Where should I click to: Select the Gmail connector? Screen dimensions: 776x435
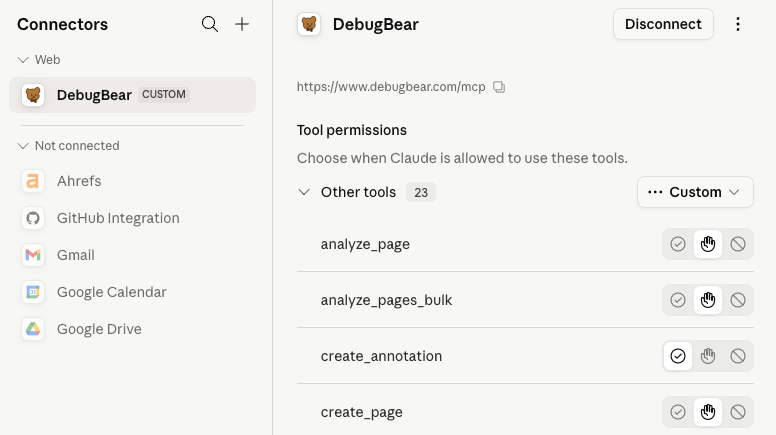pos(132,255)
